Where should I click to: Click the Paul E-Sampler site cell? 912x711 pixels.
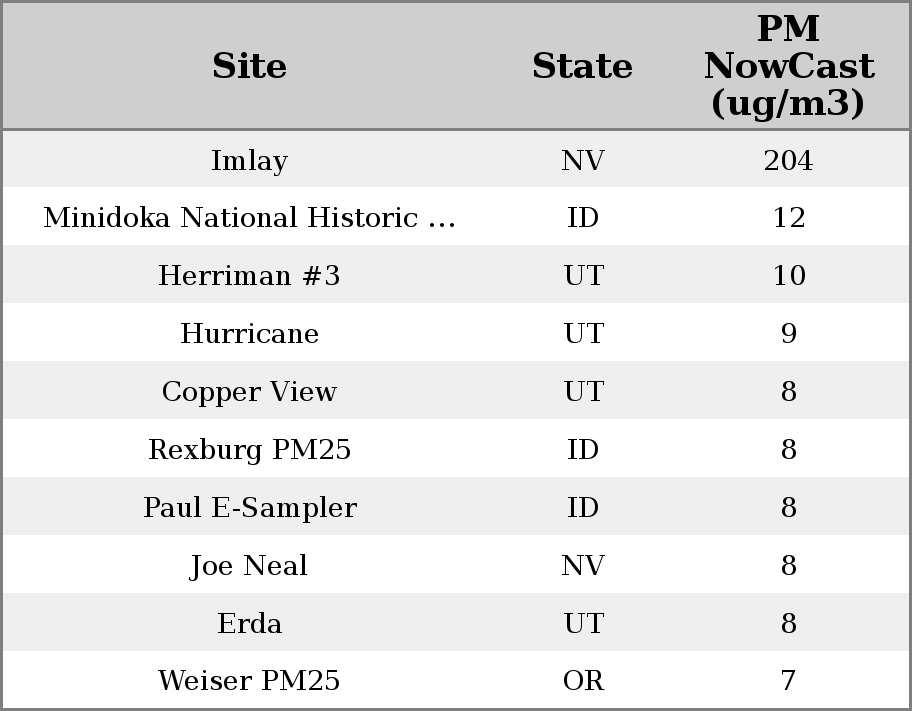point(249,508)
